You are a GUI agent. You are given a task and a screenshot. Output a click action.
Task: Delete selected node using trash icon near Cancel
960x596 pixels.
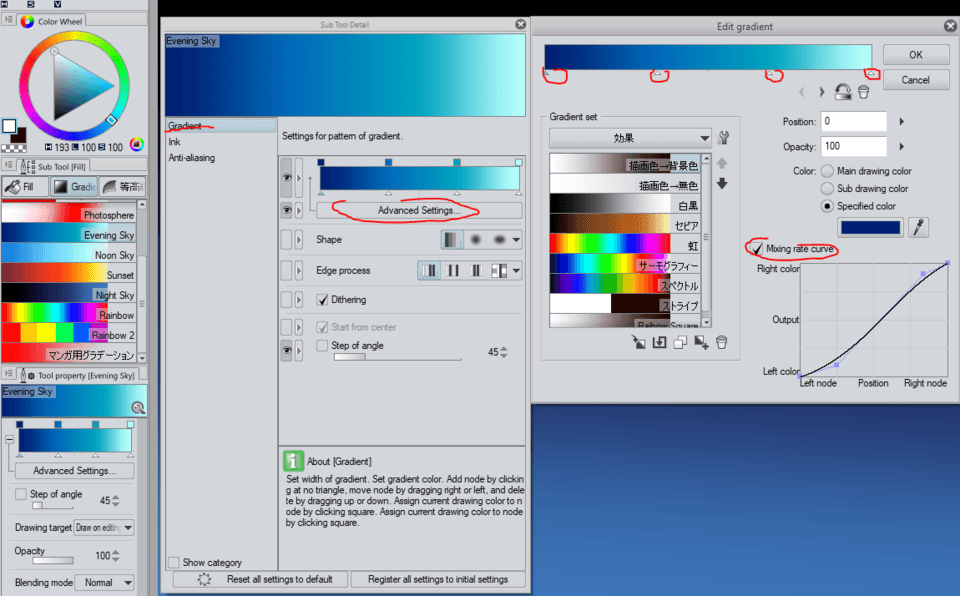(863, 92)
